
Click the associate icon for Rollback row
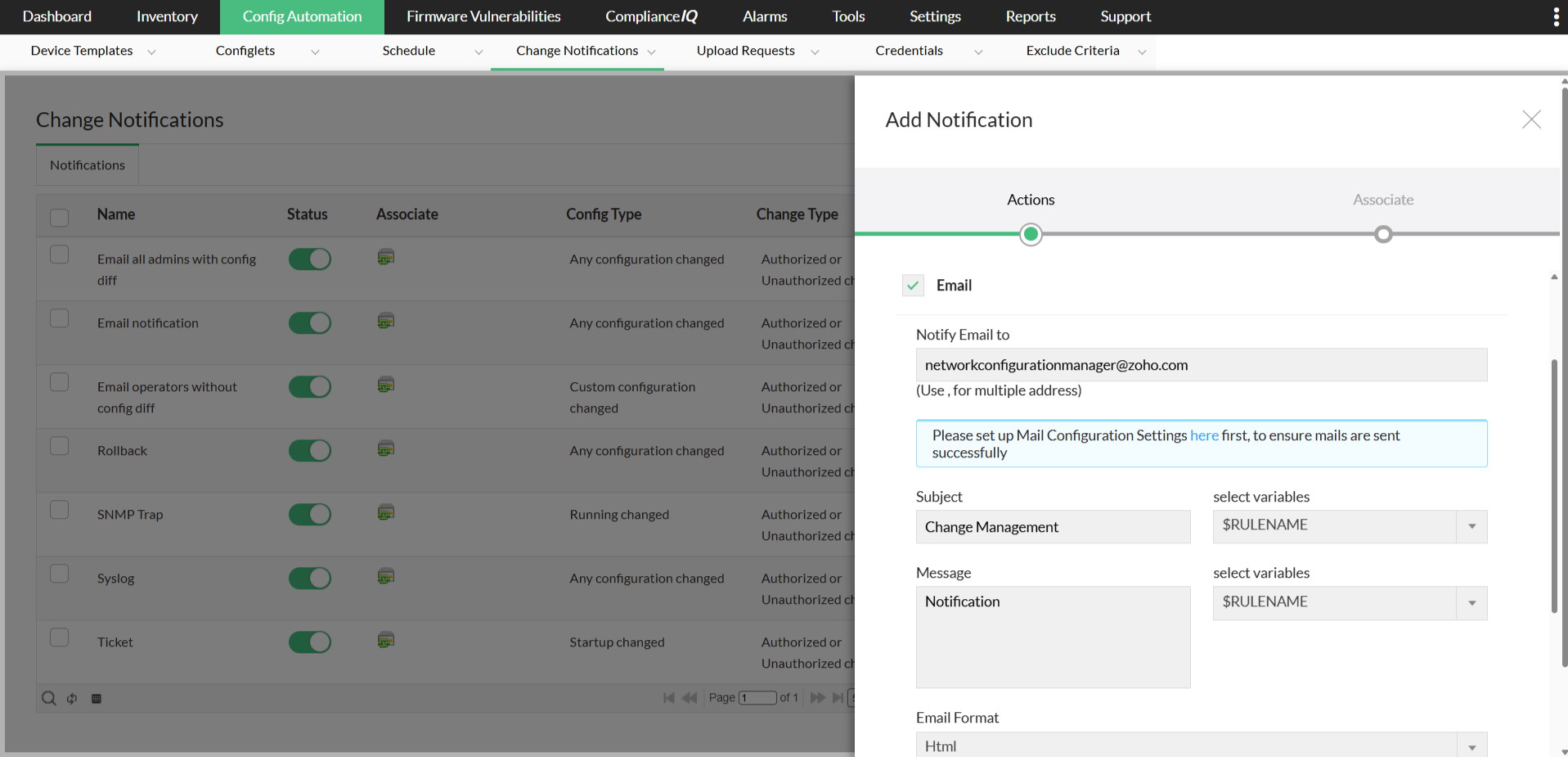[386, 449]
